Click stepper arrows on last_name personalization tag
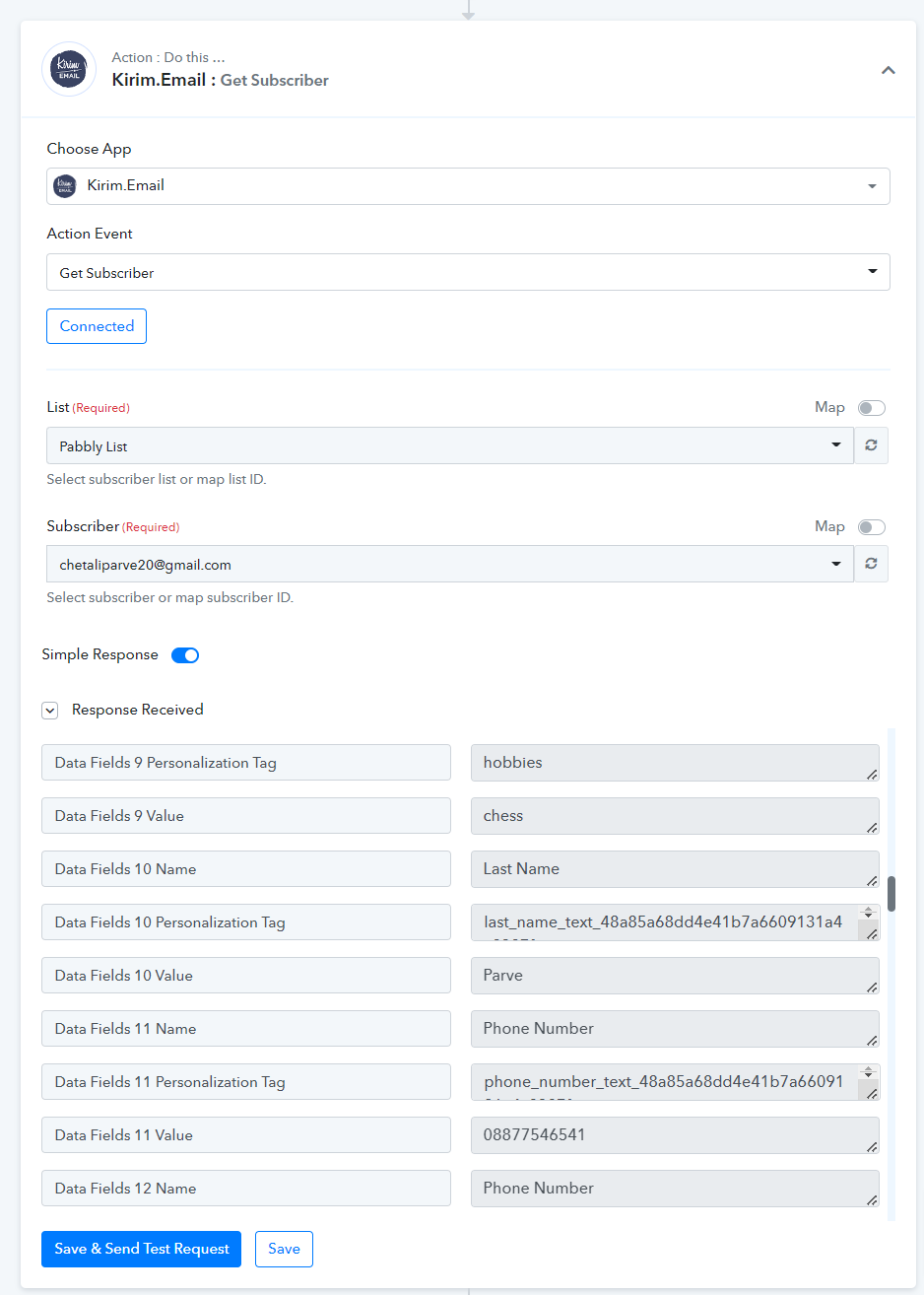 868,912
